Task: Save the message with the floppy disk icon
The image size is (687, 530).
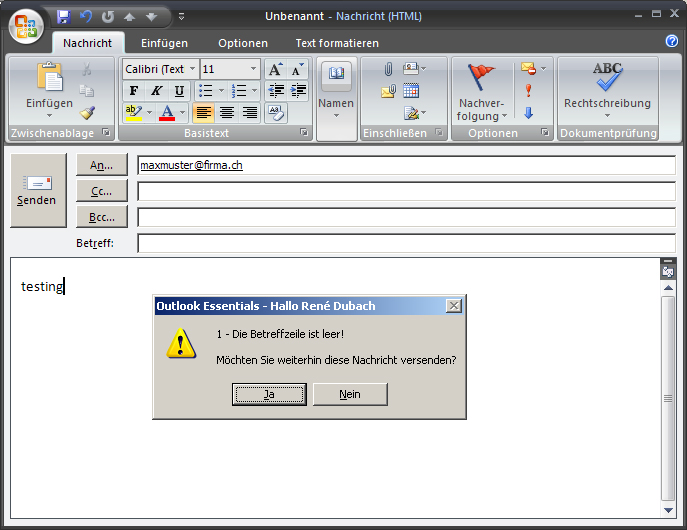Action: tap(64, 17)
